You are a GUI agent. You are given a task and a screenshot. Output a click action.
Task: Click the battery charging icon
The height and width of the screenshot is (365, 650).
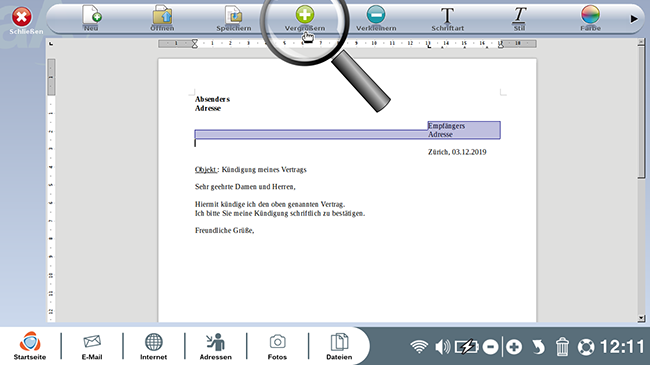click(x=466, y=346)
